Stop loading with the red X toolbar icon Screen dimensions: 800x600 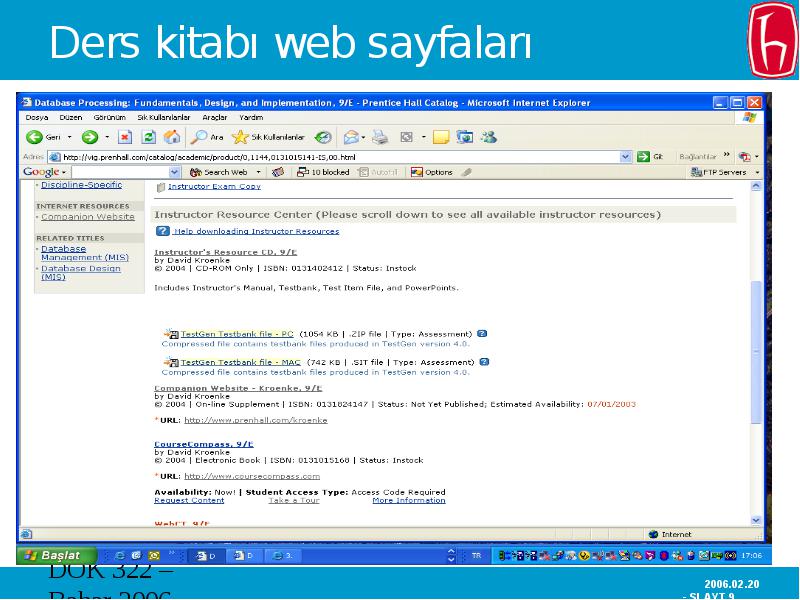125,137
